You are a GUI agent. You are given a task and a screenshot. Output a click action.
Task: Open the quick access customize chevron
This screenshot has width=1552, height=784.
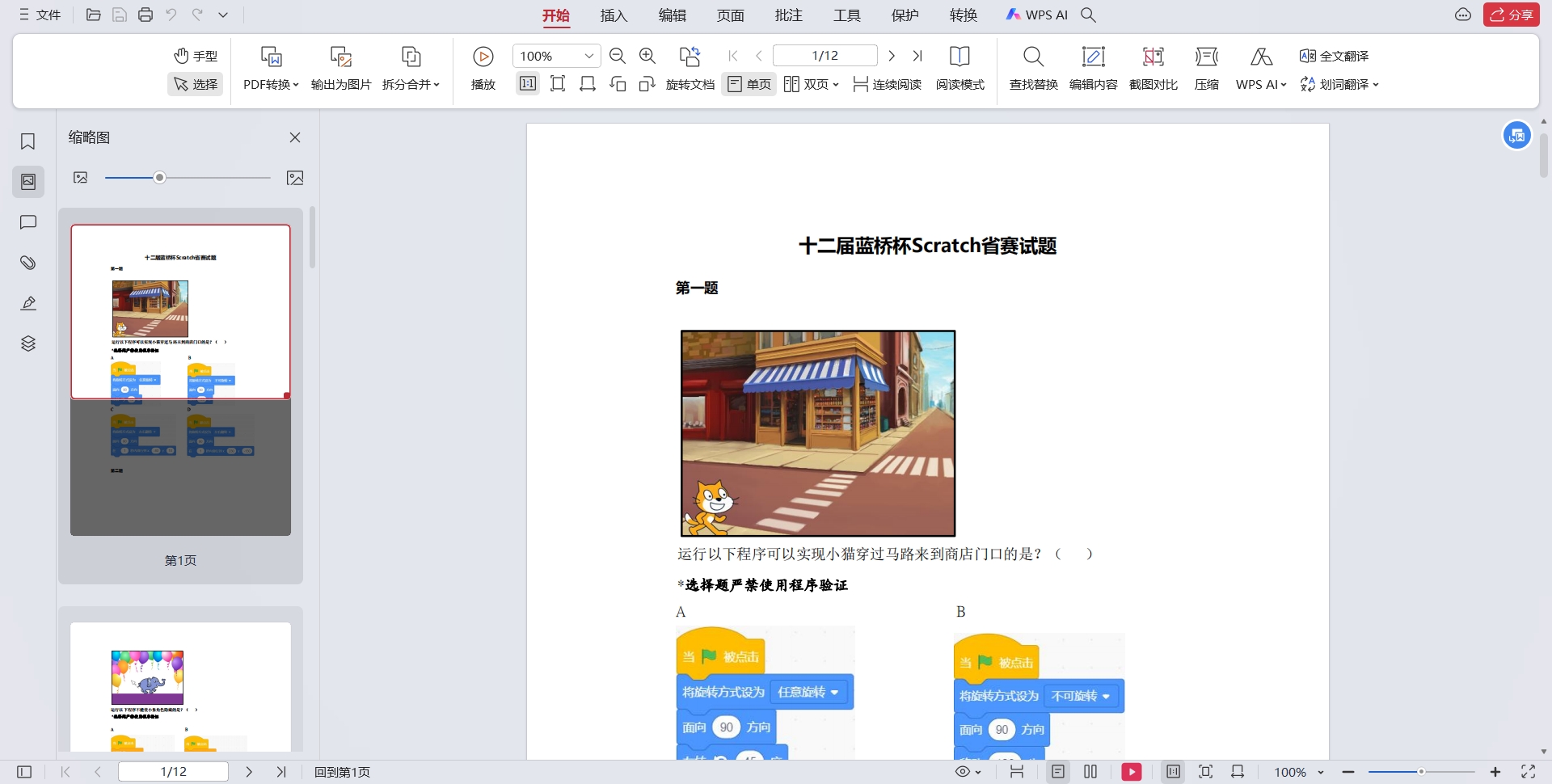click(x=223, y=15)
